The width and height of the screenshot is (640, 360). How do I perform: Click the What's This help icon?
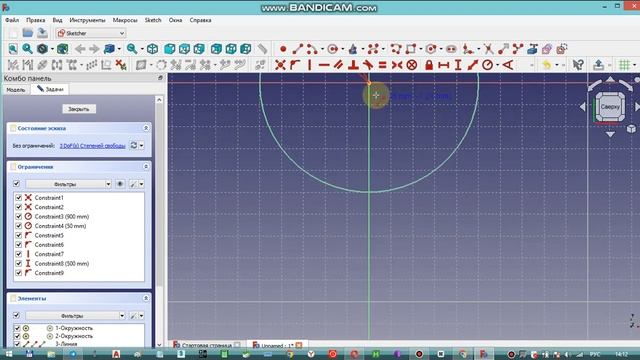click(x=578, y=65)
